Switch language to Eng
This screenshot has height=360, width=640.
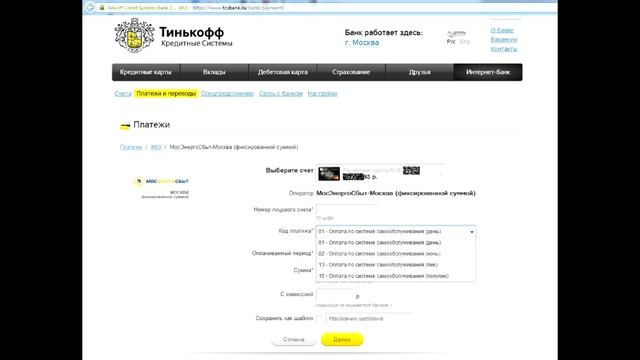[464, 42]
